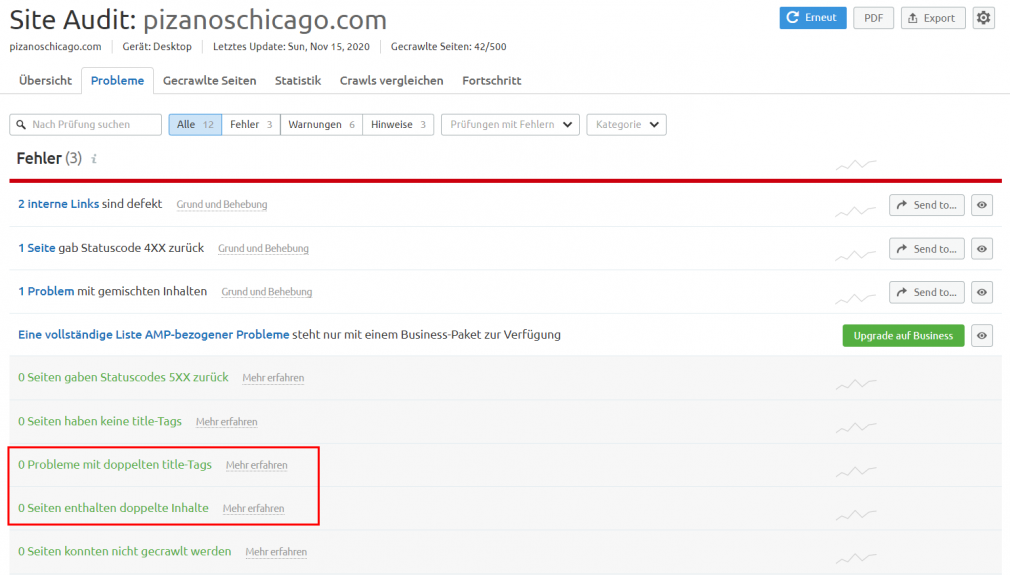Screen dimensions: 1010x575
Task: Open the Crawls vergleichen tab
Action: [x=392, y=80]
